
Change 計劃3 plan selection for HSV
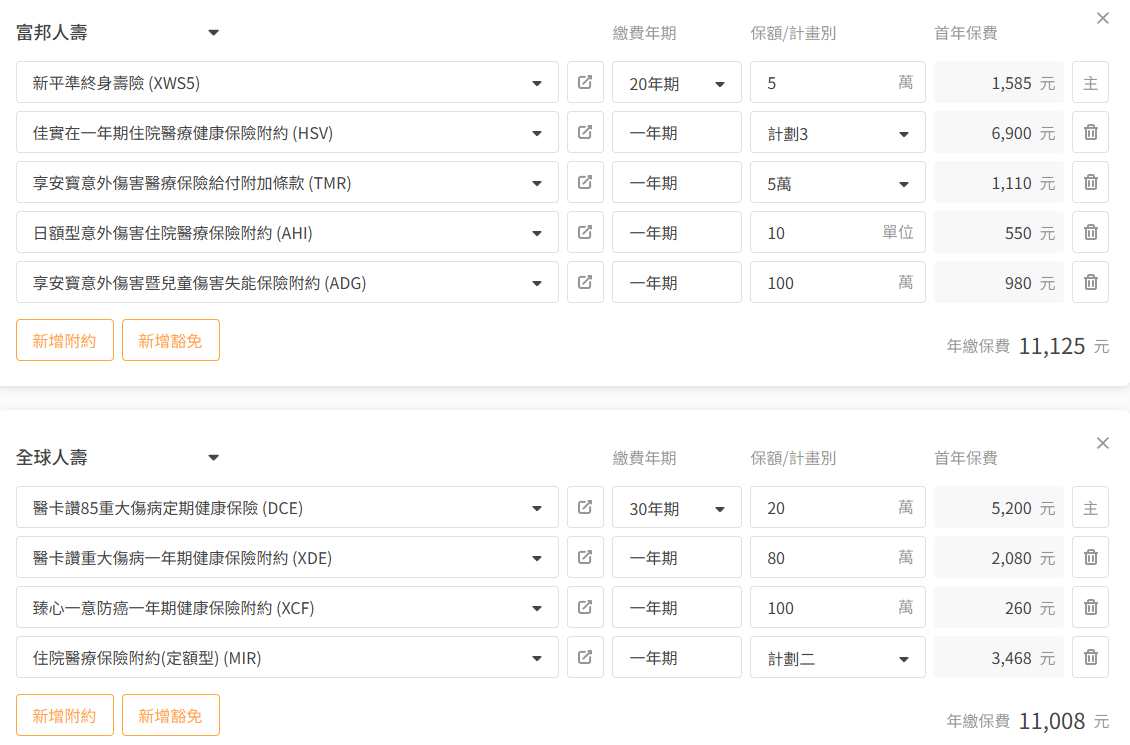point(837,133)
